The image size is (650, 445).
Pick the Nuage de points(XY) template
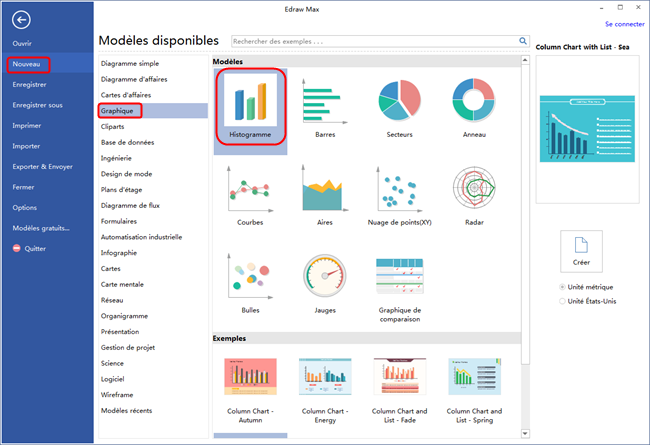(400, 195)
